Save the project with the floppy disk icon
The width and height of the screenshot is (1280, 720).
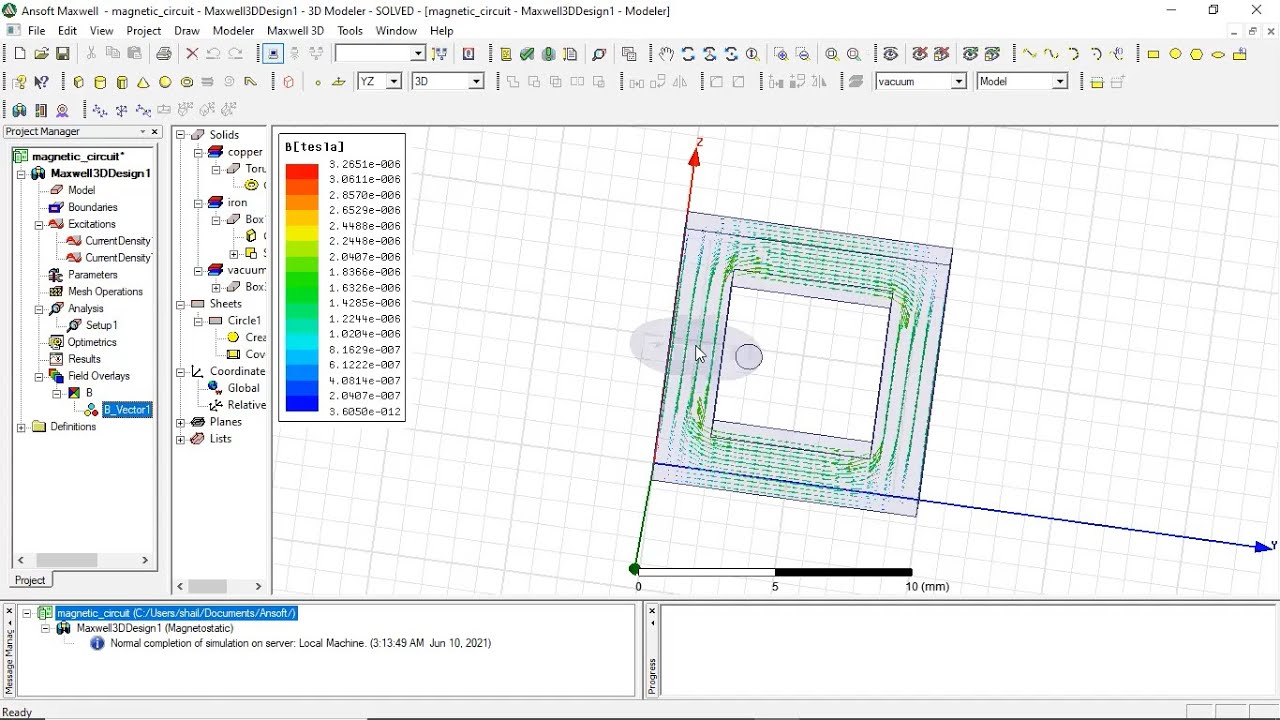(x=62, y=54)
